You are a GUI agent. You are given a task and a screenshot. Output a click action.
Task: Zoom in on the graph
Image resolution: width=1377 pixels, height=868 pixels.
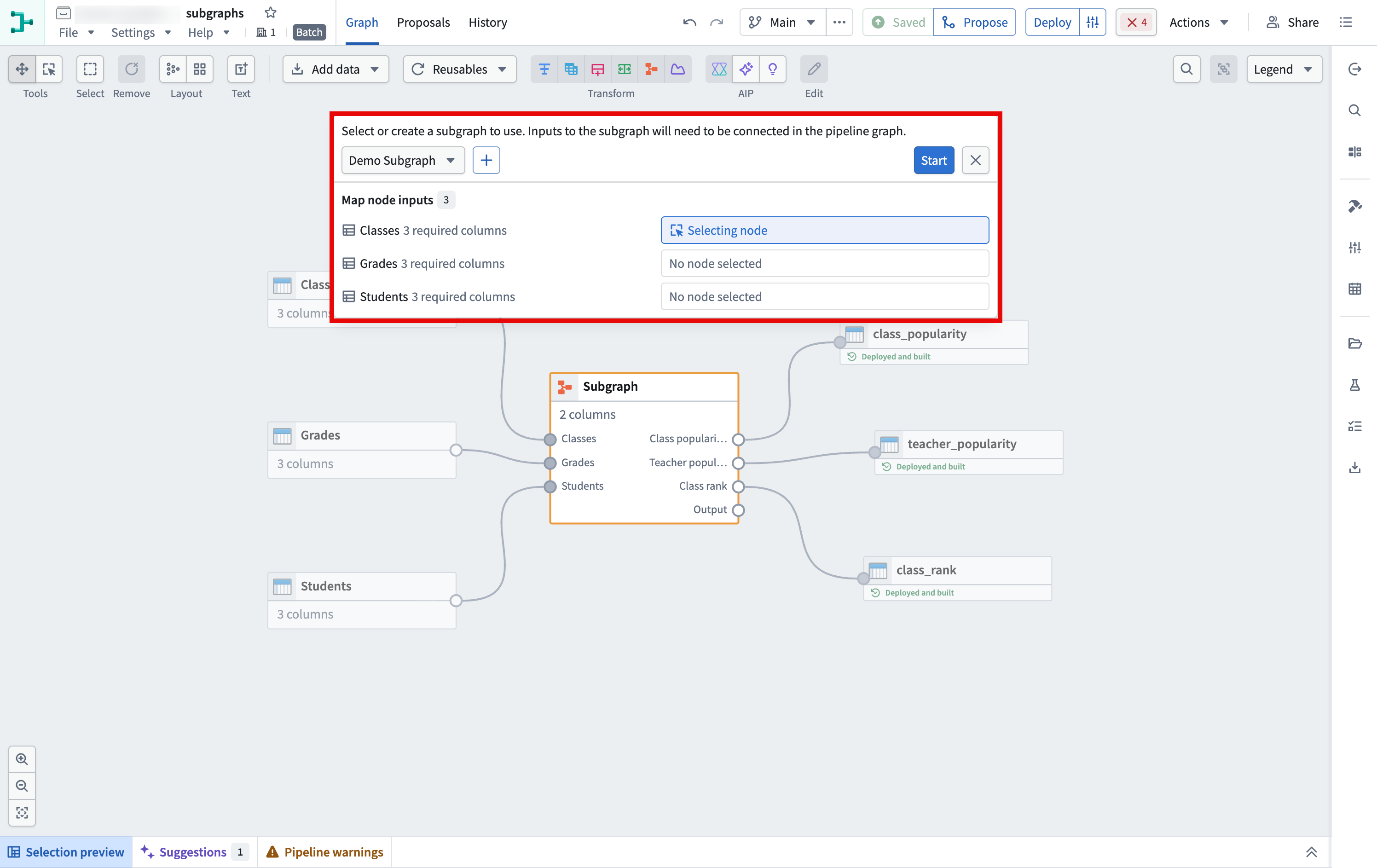tap(22, 759)
